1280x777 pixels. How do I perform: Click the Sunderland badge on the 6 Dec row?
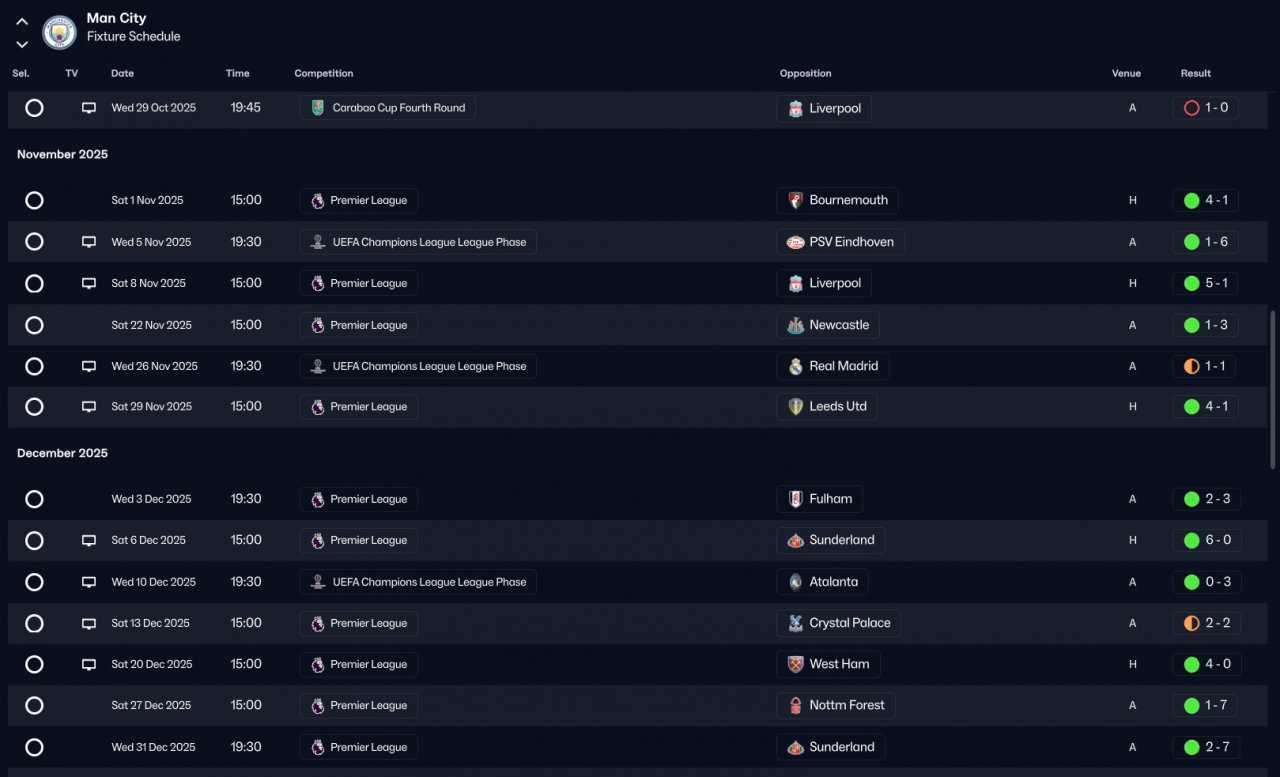(x=795, y=540)
